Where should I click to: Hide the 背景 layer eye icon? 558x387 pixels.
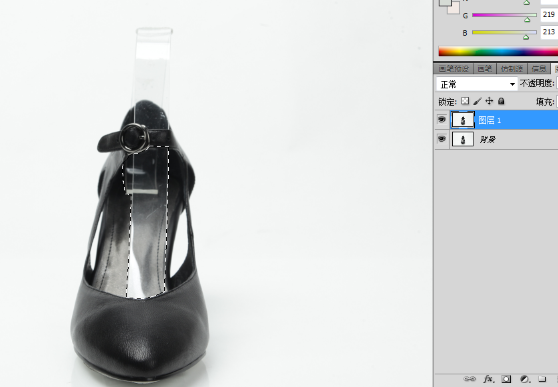[442, 138]
